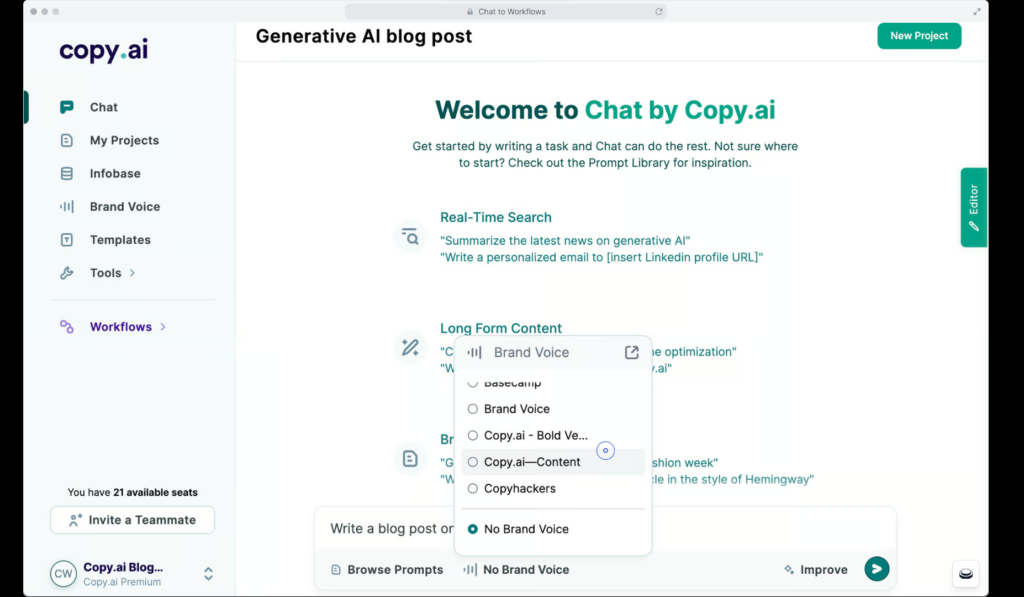Open workspace switcher arrows

pyautogui.click(x=208, y=574)
